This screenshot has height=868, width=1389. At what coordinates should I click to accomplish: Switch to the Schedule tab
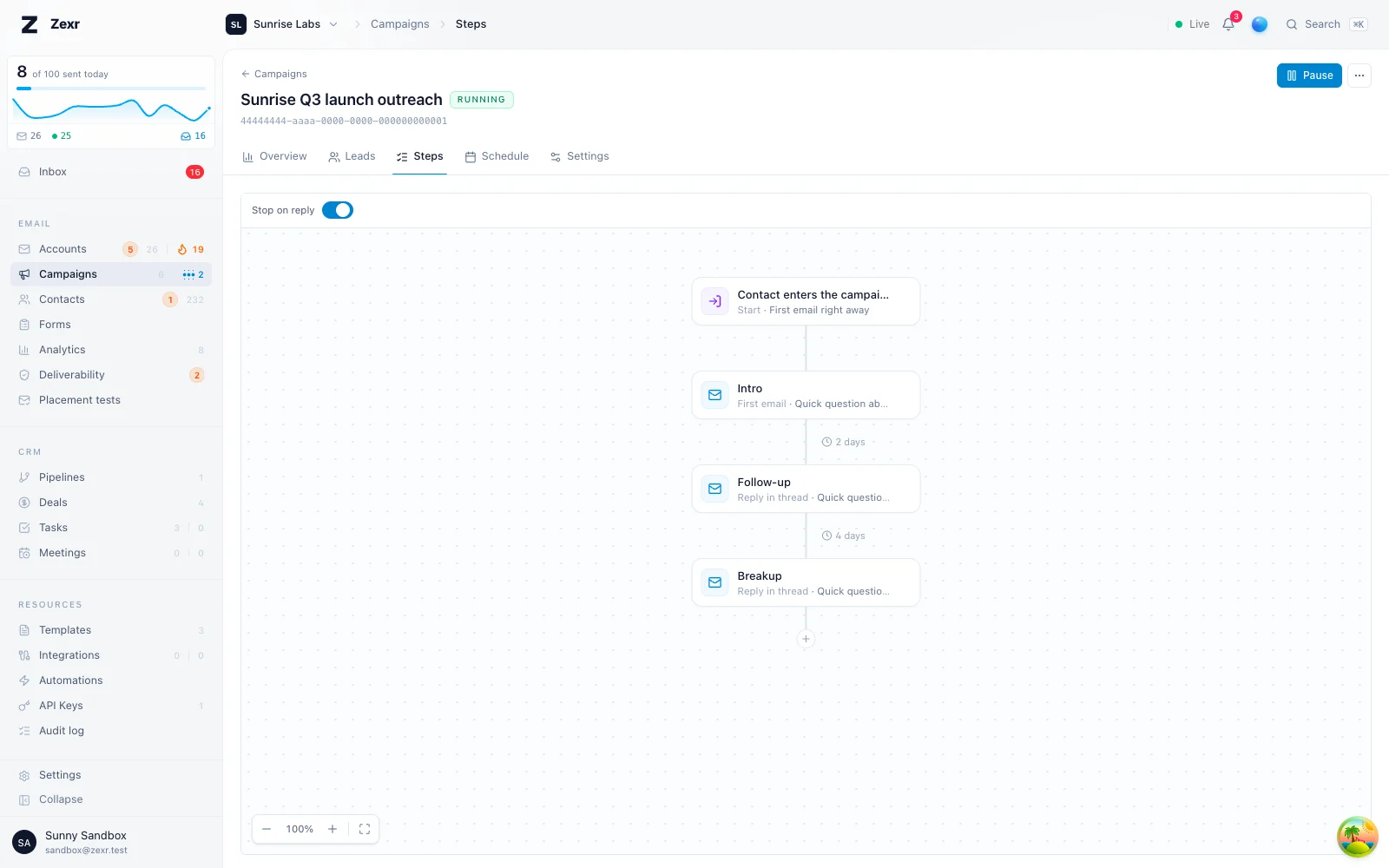pyautogui.click(x=497, y=156)
